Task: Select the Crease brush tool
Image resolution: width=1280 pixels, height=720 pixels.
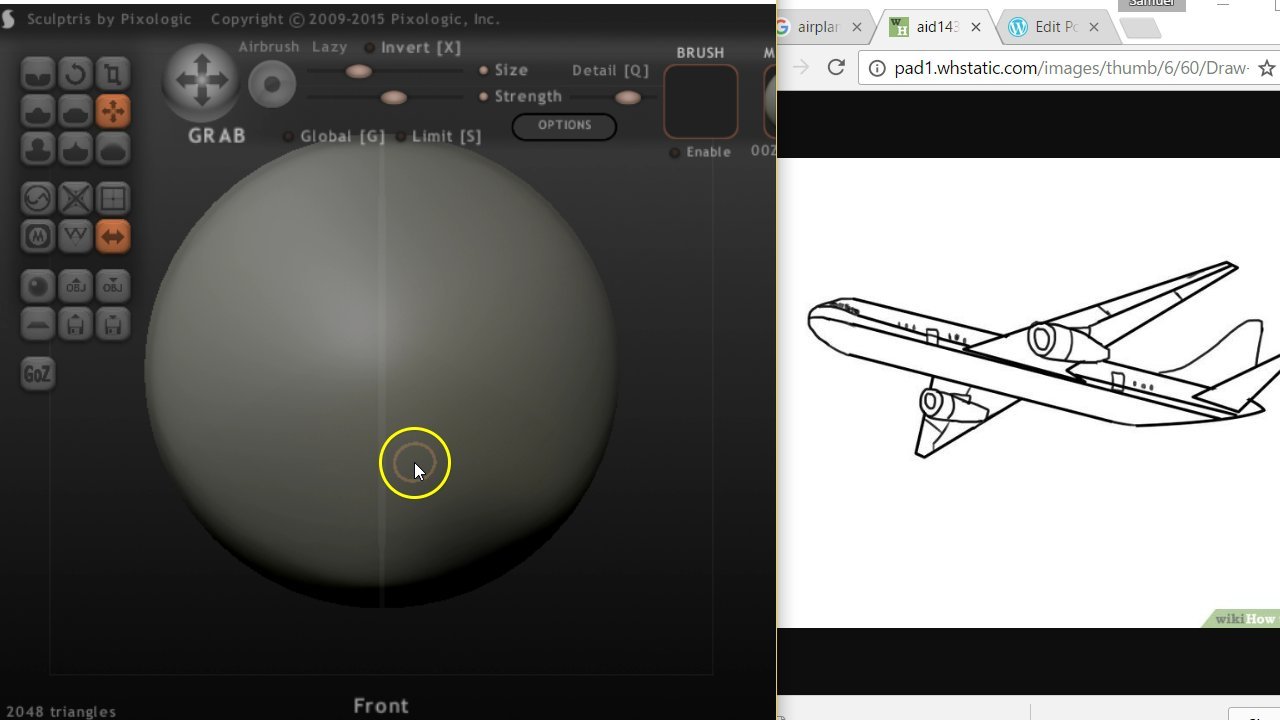Action: pos(36,73)
